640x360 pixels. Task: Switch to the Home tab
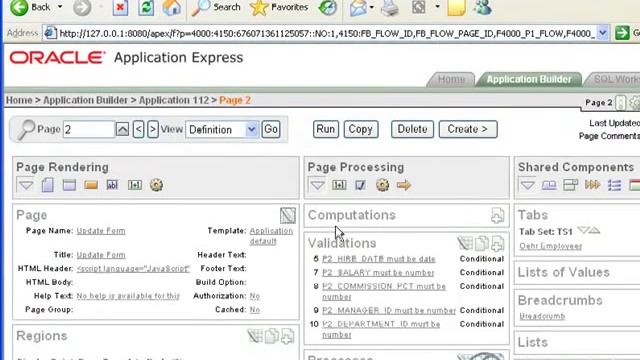pos(451,79)
